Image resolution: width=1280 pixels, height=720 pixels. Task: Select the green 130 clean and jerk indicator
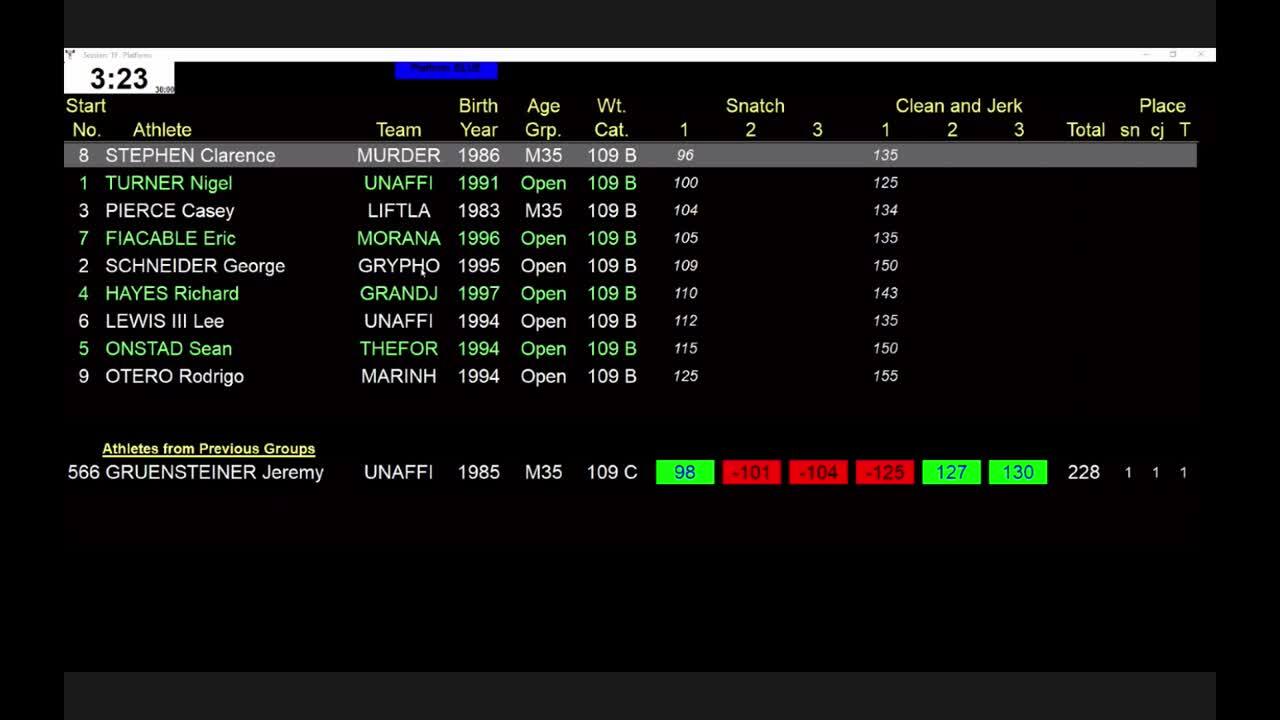pos(1018,472)
